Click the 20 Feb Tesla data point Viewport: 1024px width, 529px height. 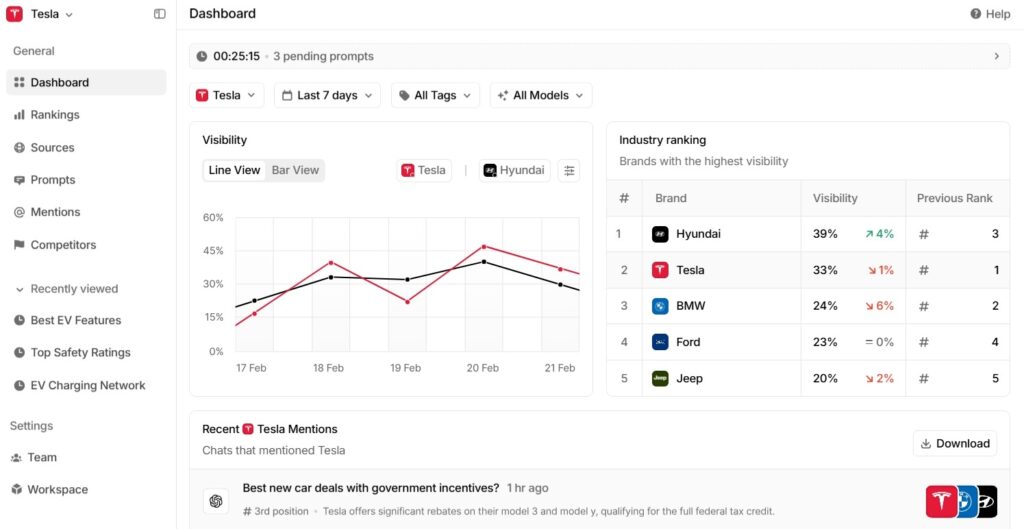[x=484, y=246]
